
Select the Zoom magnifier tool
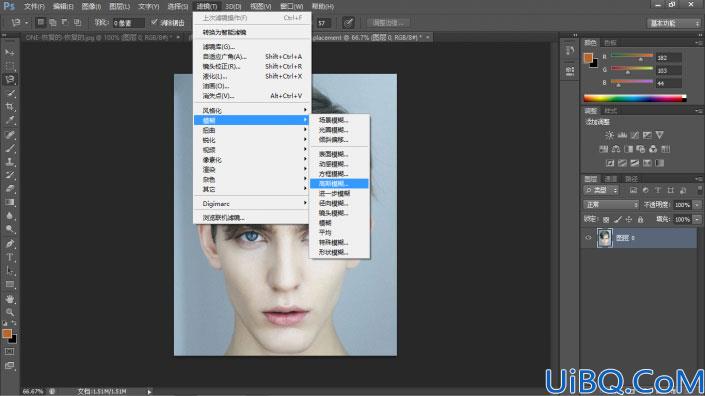pyautogui.click(x=10, y=312)
